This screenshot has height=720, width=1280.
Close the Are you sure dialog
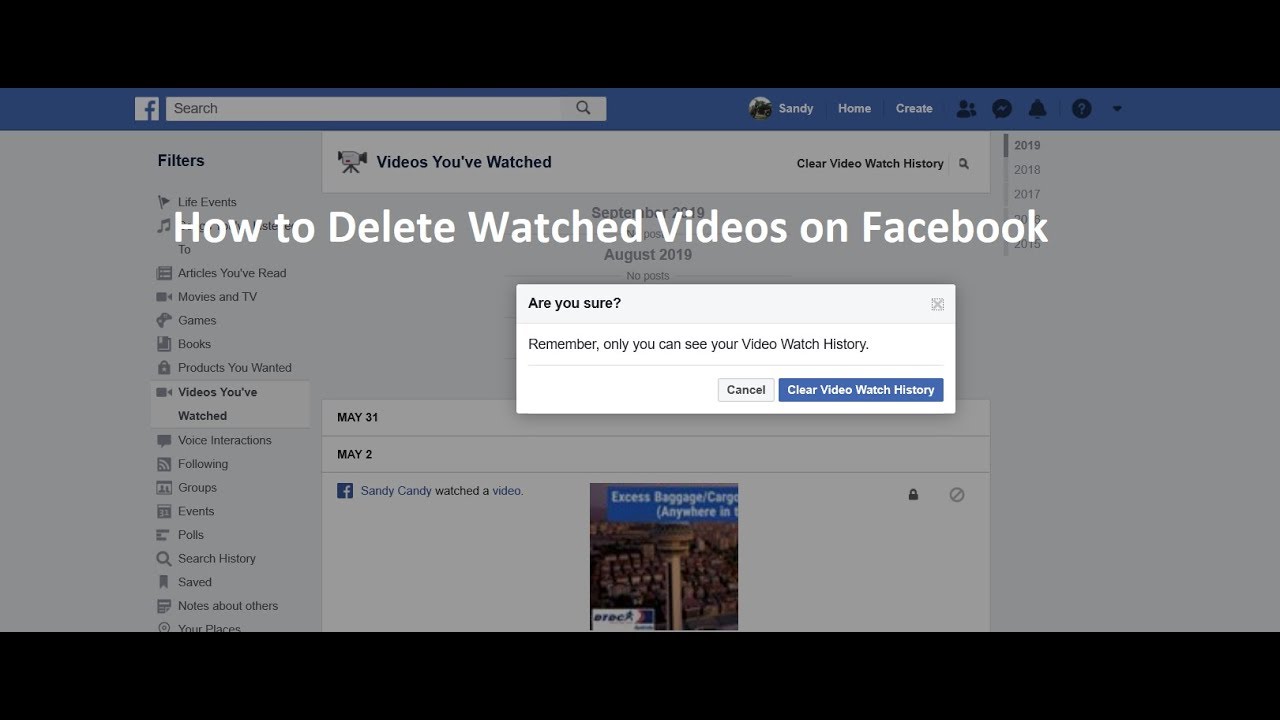(937, 304)
